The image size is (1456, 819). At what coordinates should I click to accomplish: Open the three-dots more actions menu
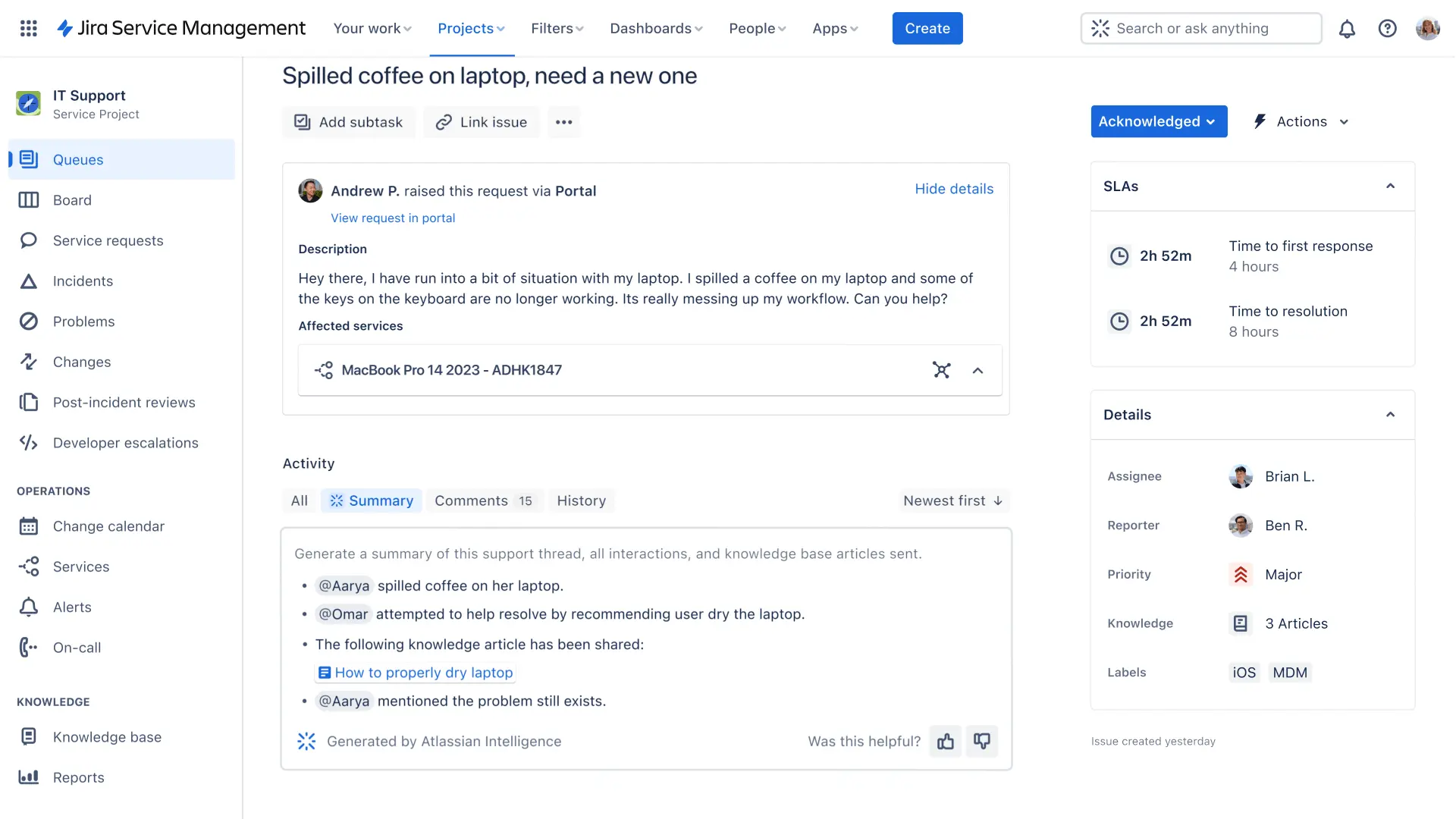tap(563, 122)
